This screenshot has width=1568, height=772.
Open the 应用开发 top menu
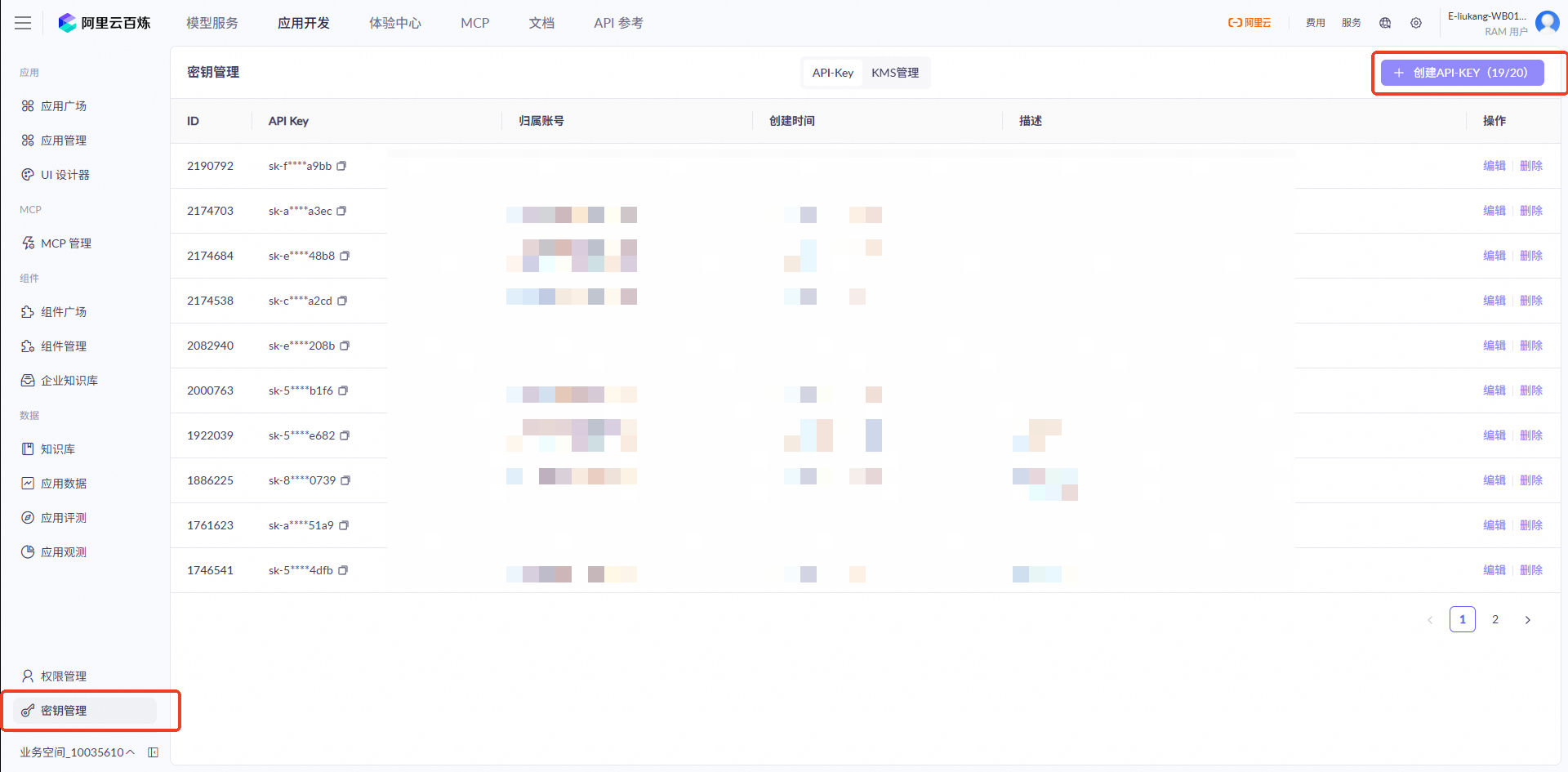(x=304, y=23)
